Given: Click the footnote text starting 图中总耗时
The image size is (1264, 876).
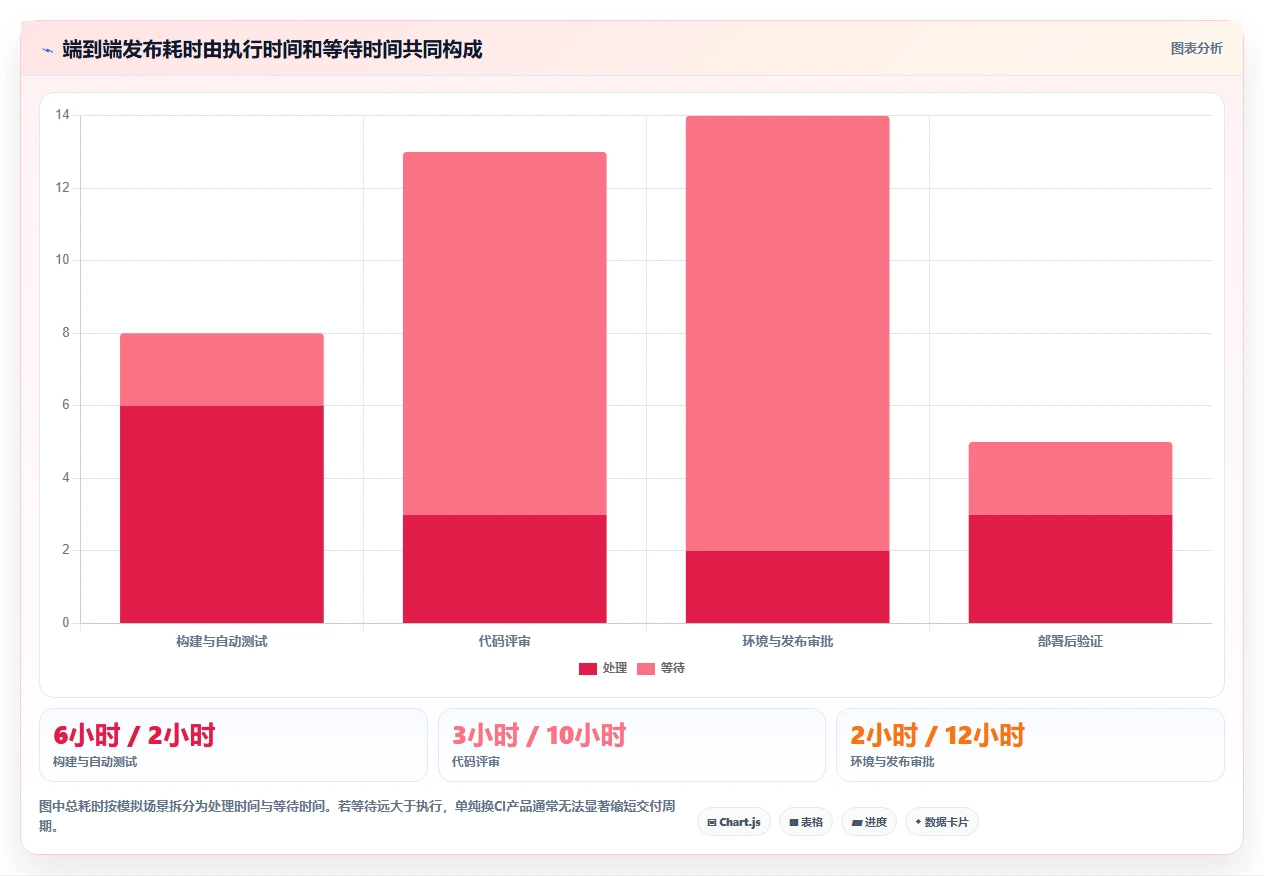Looking at the screenshot, I should click(x=358, y=816).
